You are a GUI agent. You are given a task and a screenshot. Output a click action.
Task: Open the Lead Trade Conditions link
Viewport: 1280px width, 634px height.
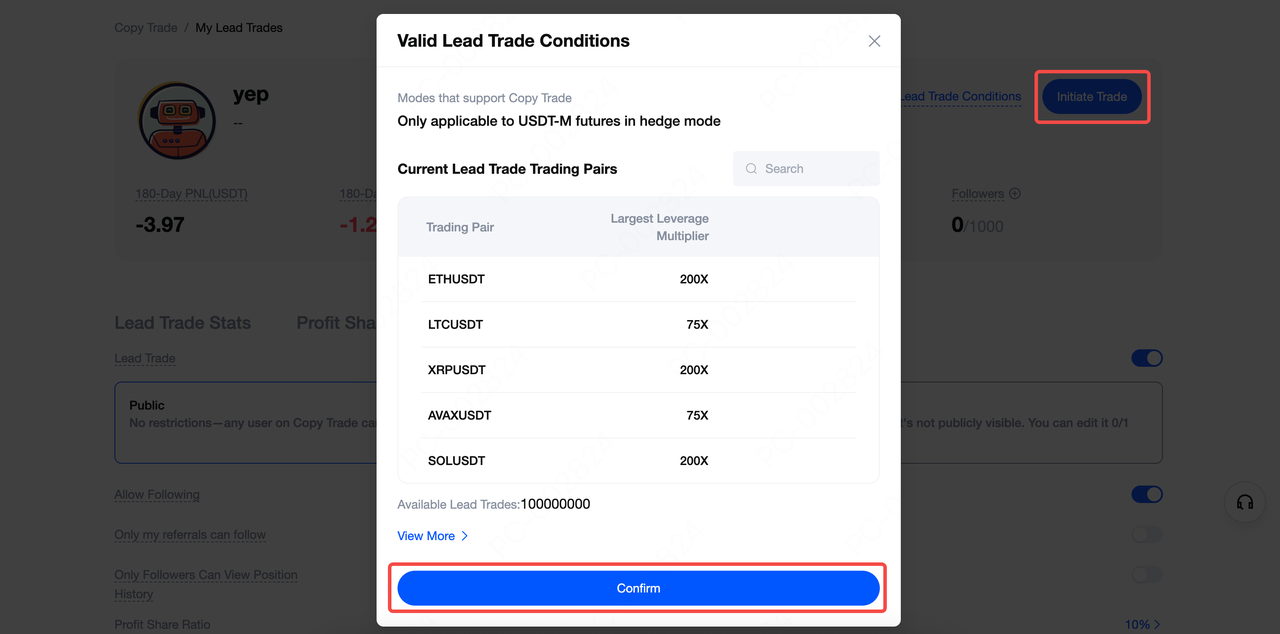click(x=961, y=97)
